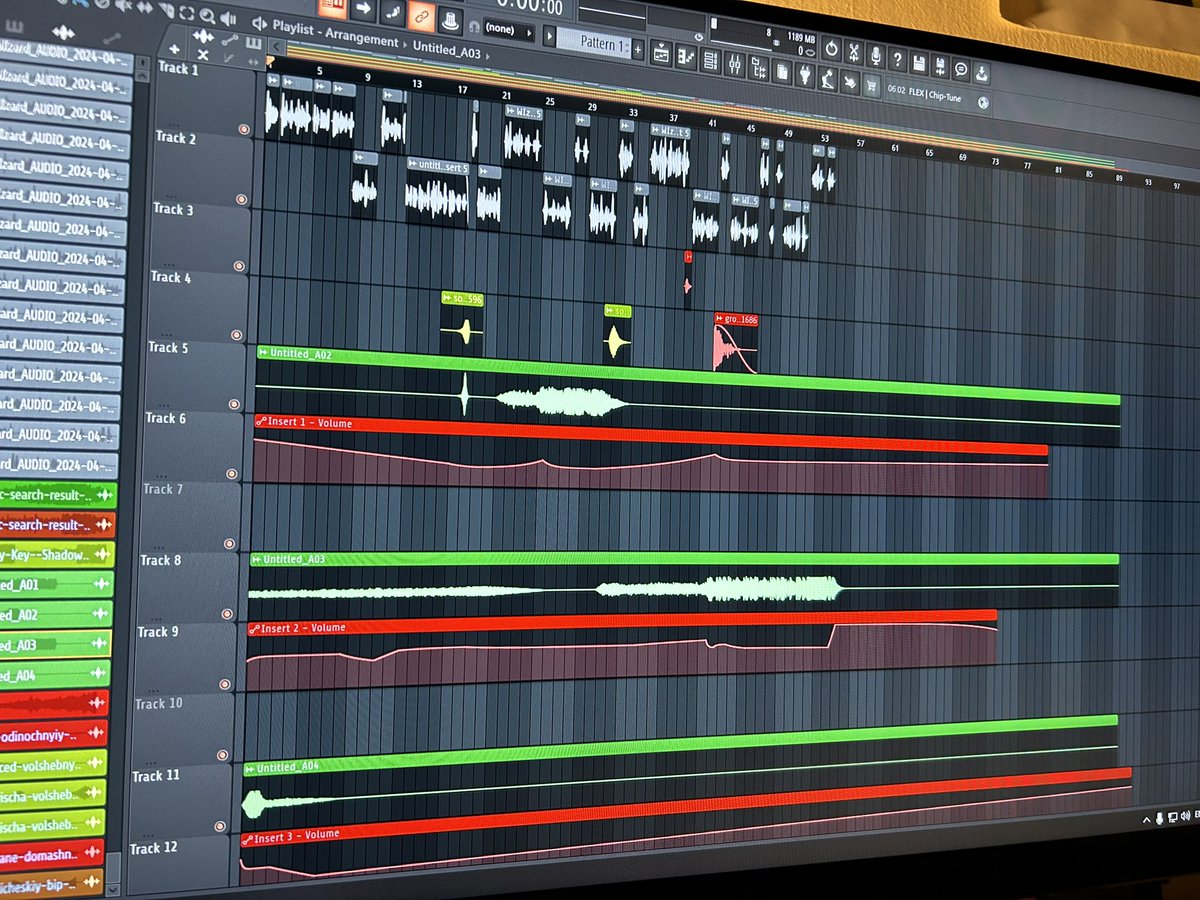Expand the Untitled_A03 breadcrumb arrow
Viewport: 1200px width, 900px height.
tap(489, 58)
